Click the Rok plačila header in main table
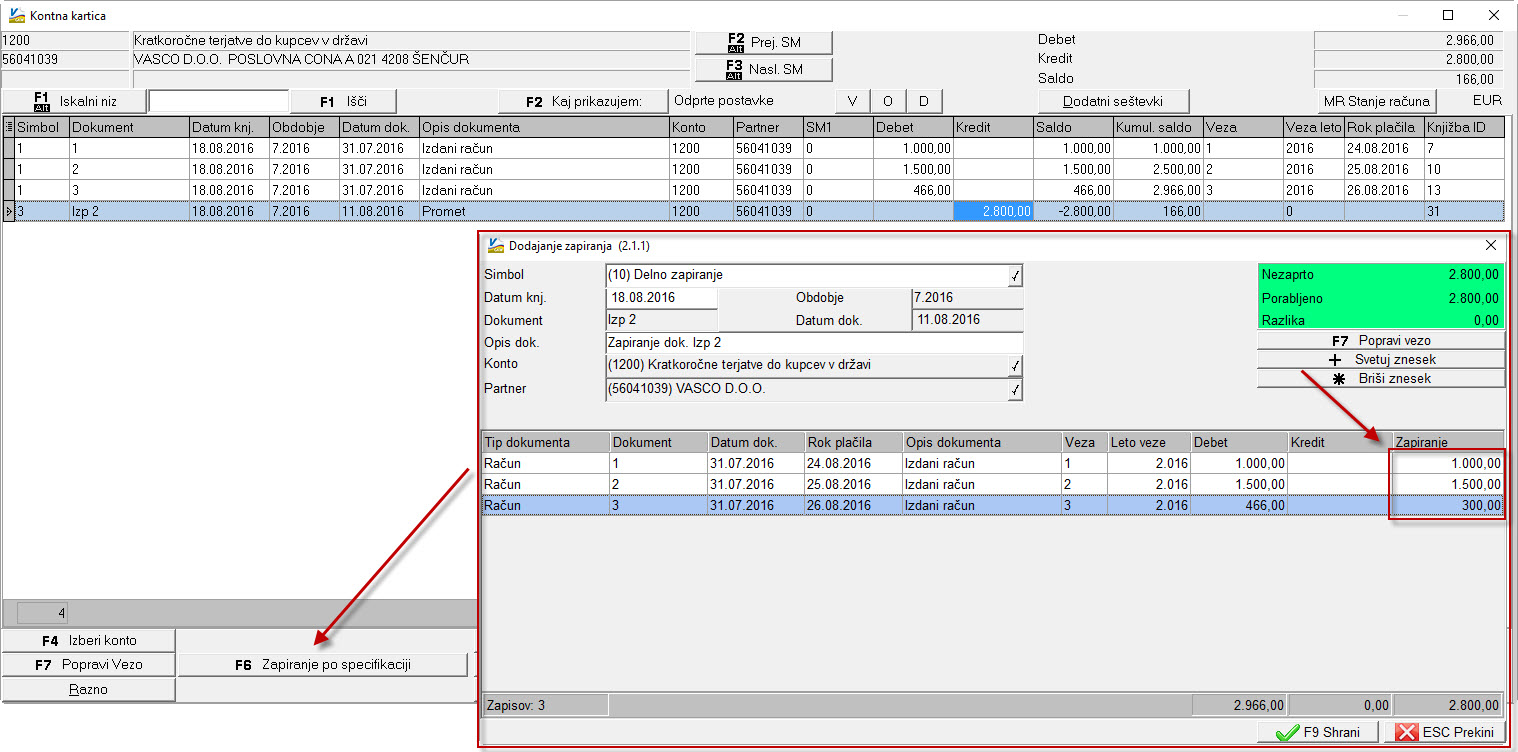 pyautogui.click(x=1384, y=127)
